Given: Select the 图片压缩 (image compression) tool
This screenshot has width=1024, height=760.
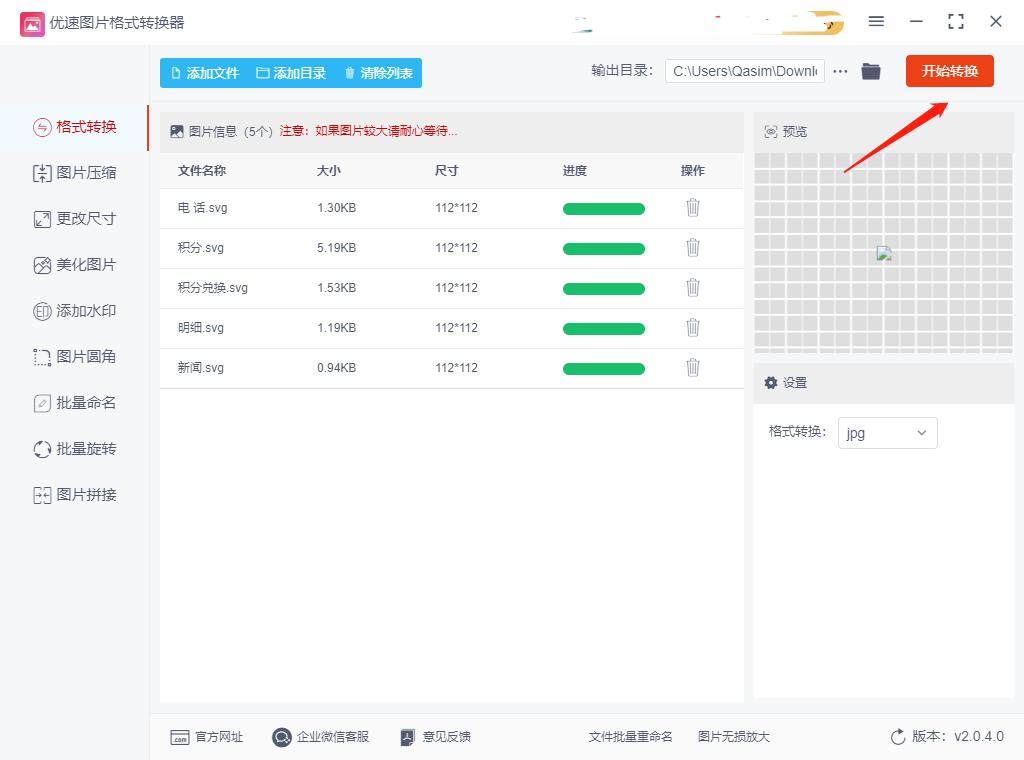Looking at the screenshot, I should tap(75, 173).
